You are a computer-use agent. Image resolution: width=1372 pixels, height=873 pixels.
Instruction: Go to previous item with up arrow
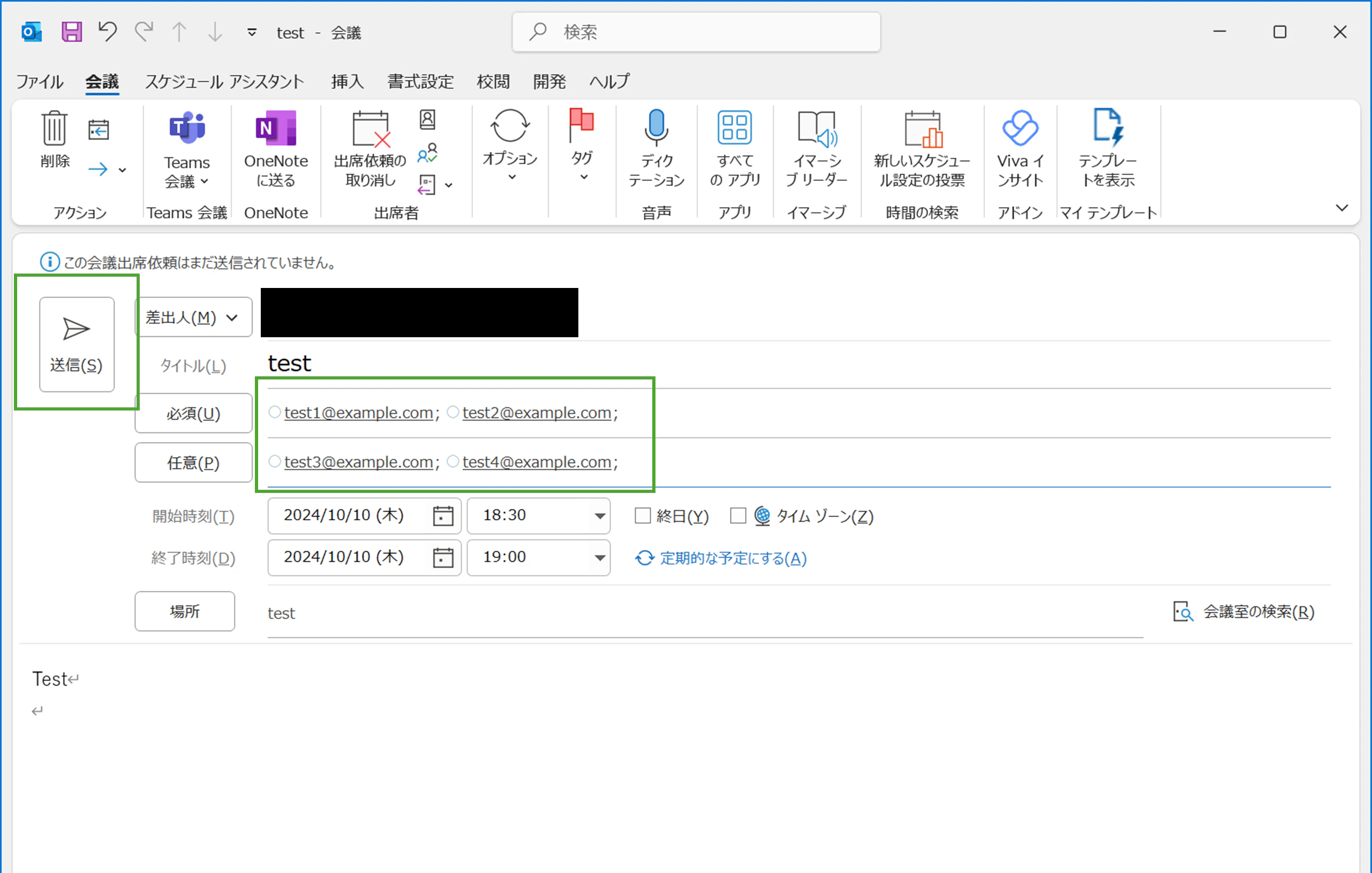(x=179, y=32)
